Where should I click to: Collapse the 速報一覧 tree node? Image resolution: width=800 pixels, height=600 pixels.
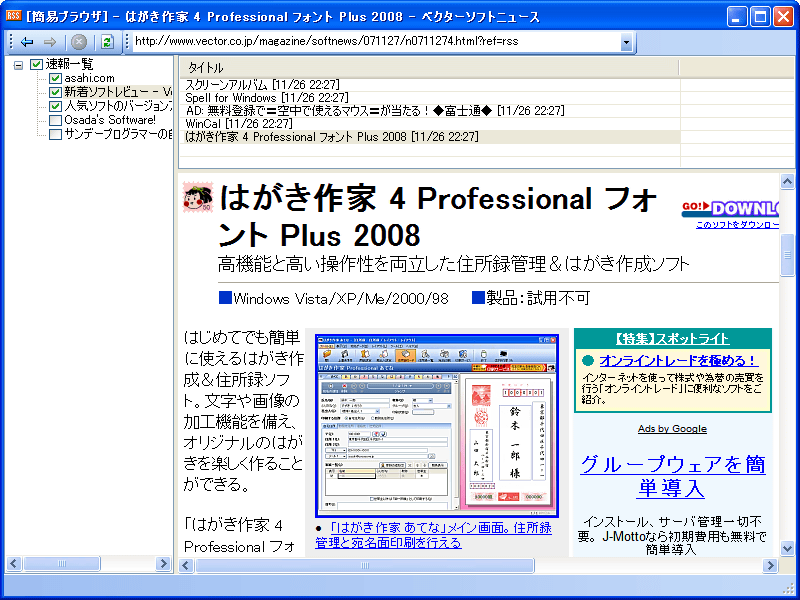coord(18,65)
